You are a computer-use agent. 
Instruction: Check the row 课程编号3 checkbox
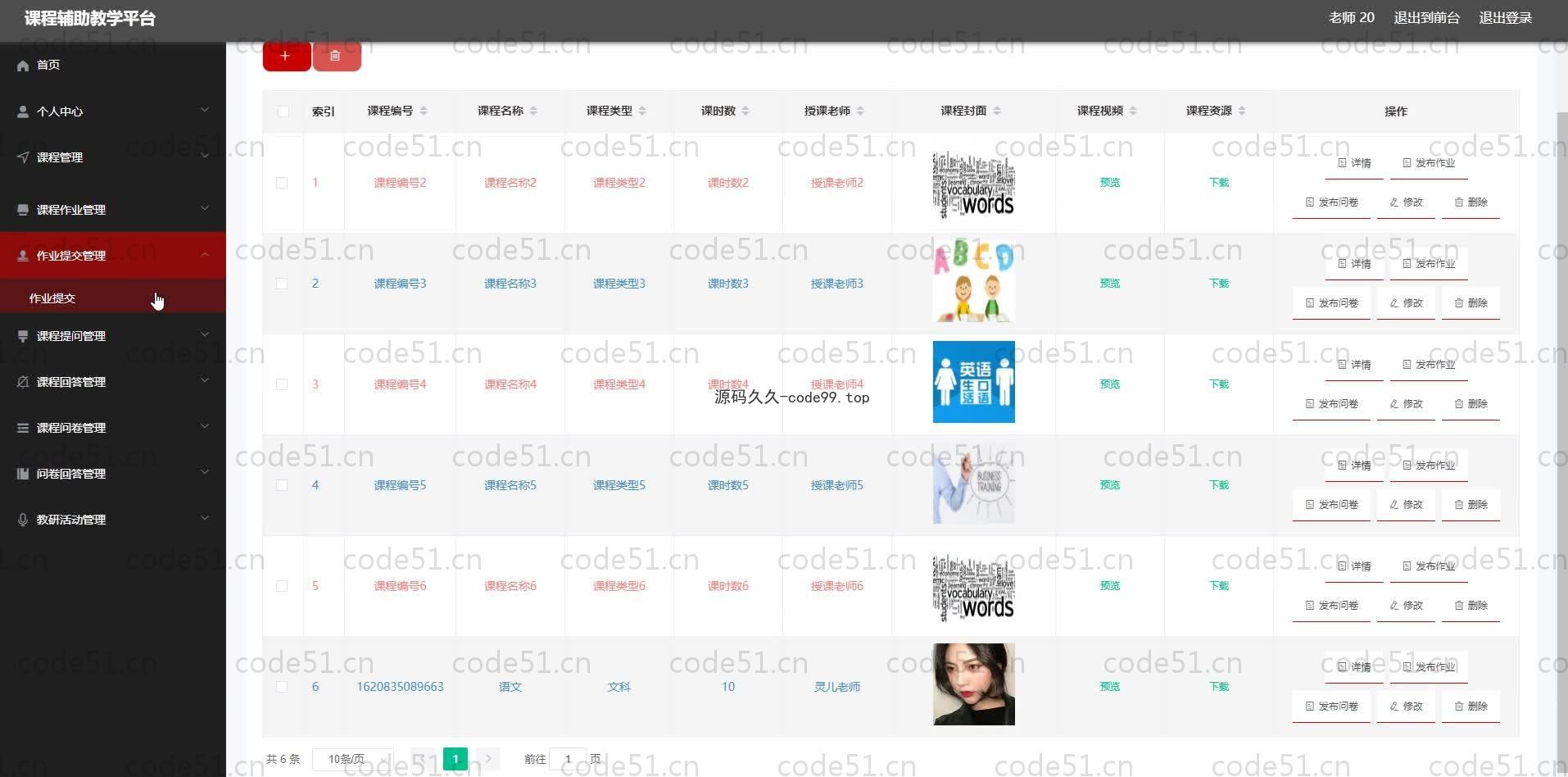click(x=282, y=284)
